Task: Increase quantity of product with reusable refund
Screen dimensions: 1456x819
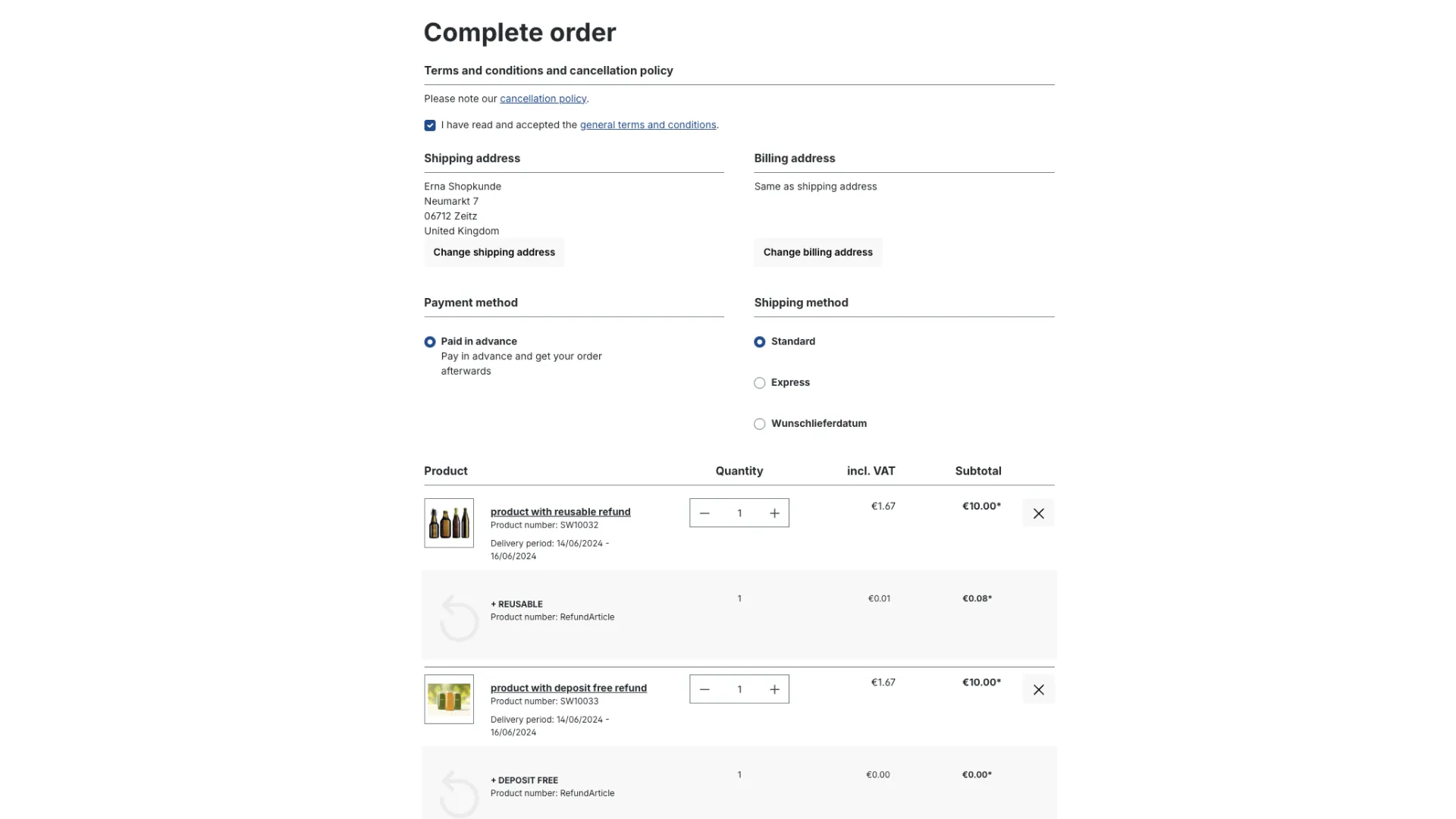Action: 773,513
